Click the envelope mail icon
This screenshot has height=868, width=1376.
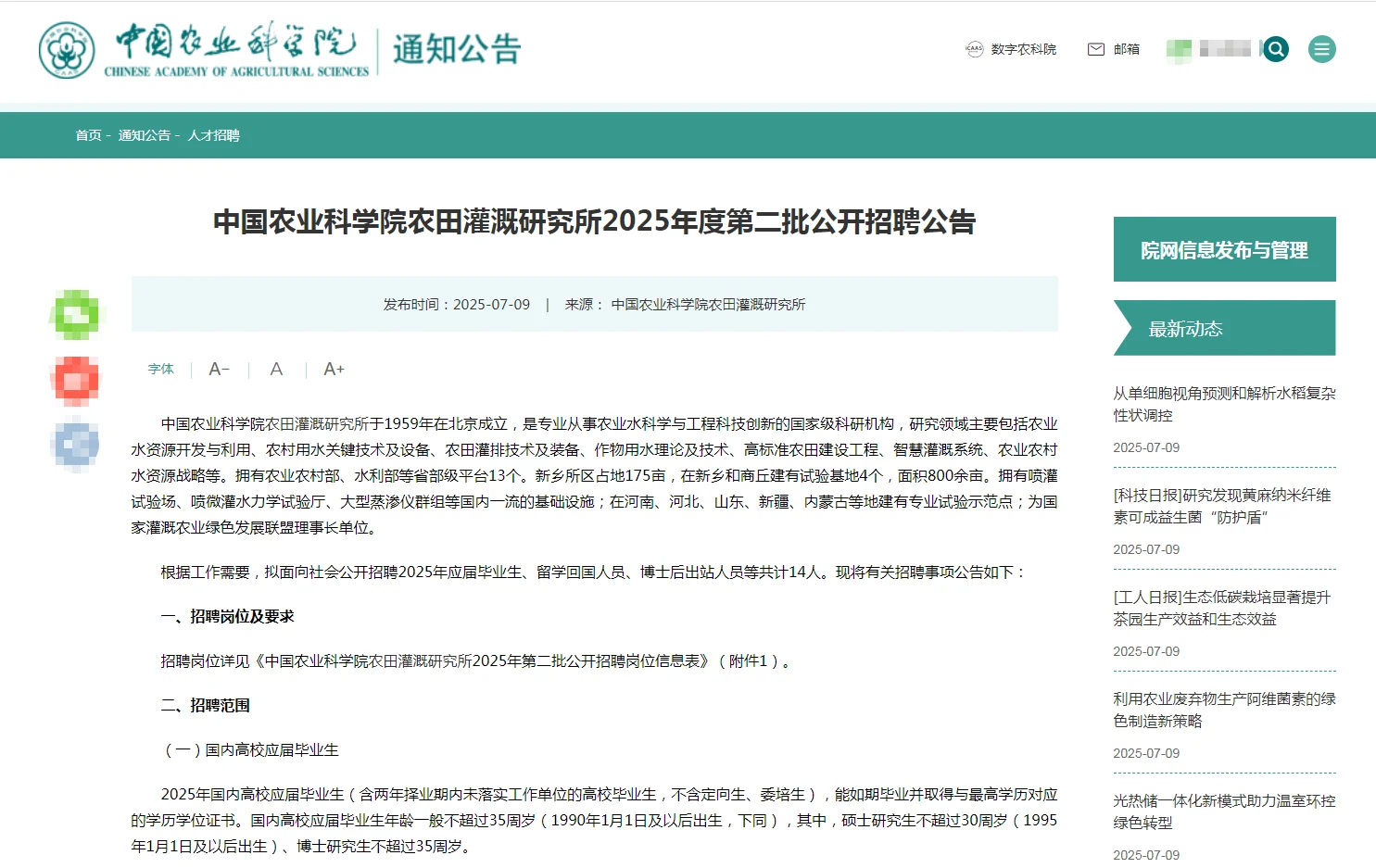pos(1096,49)
